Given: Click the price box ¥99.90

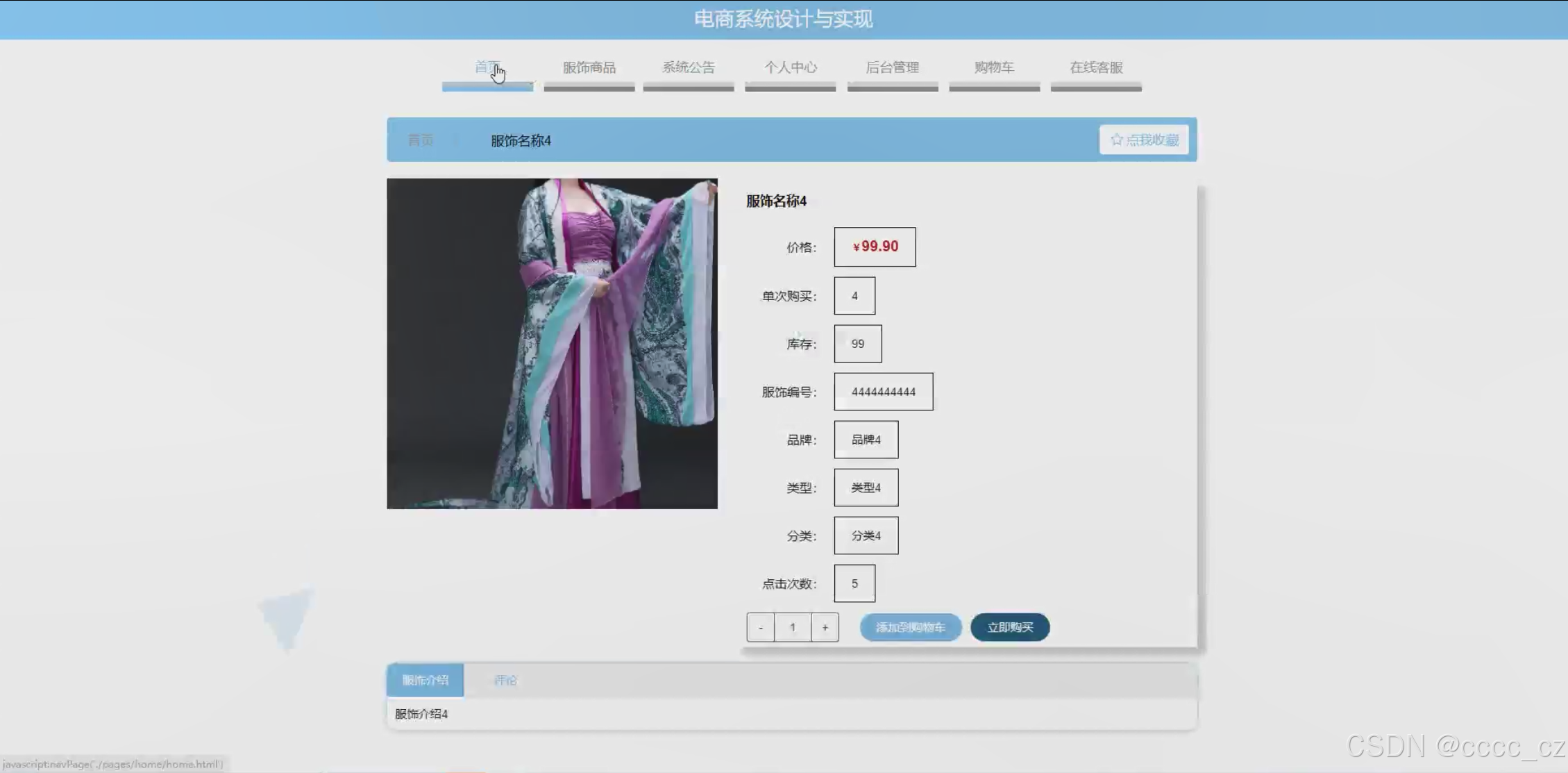Looking at the screenshot, I should pos(875,247).
